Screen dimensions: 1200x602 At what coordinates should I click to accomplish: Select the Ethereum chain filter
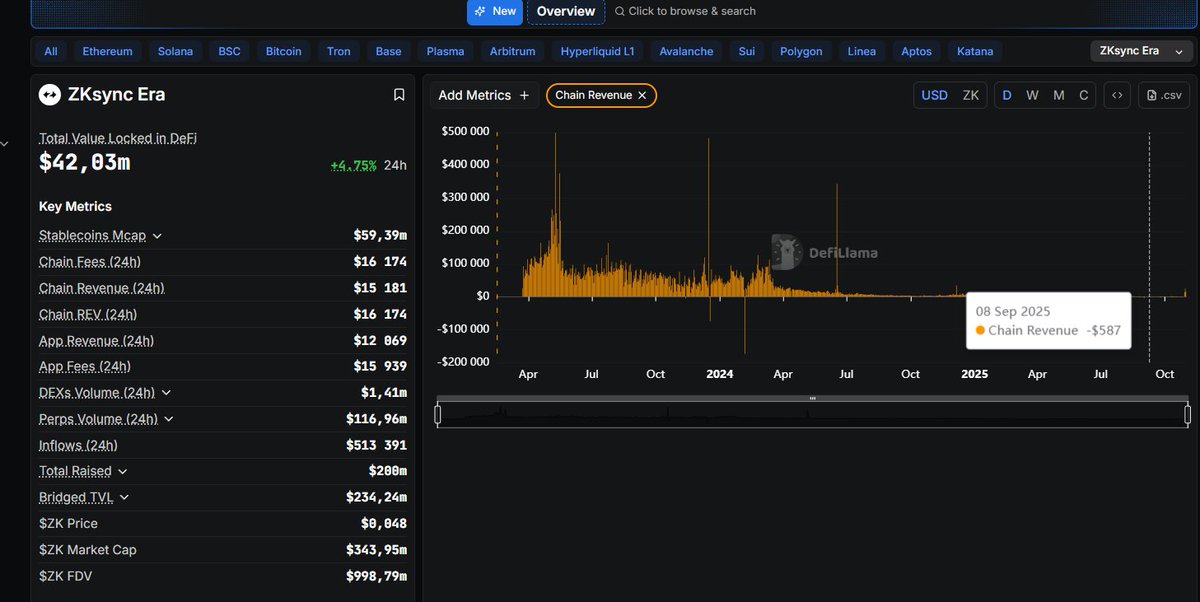107,51
